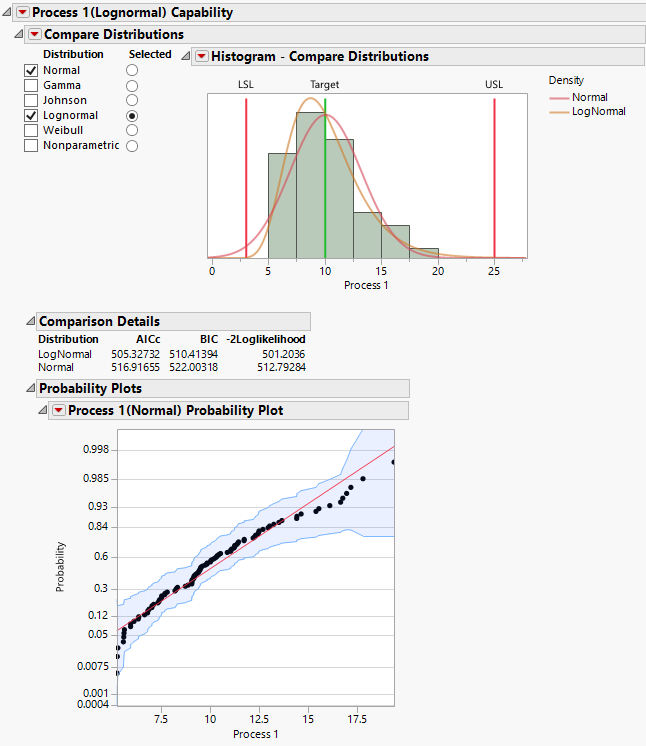The image size is (646, 746).
Task: Tick the Johnson distribution checkbox
Action: point(31,101)
